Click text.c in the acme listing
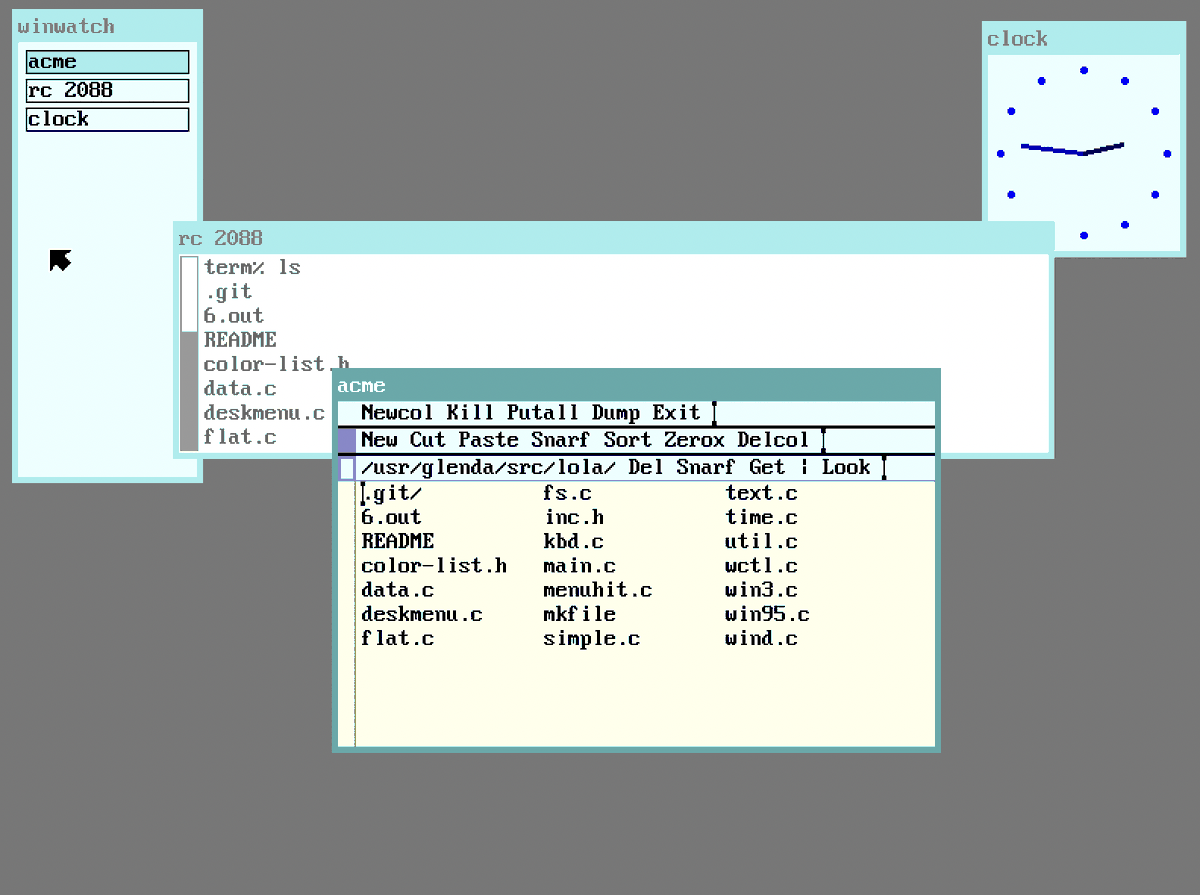 coord(761,493)
